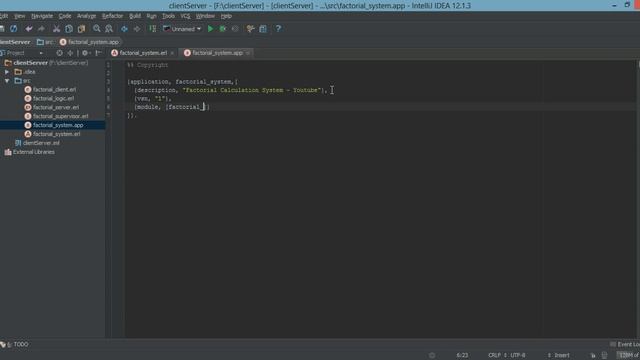Open Project Structure toolbar icon
This screenshot has height=360, width=640.
(x=263, y=29)
